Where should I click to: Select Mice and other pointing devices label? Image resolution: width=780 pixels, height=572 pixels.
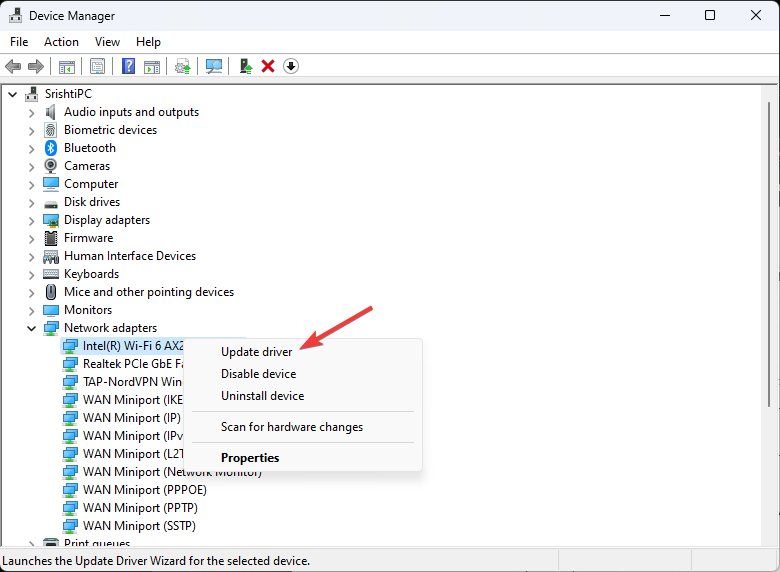click(149, 292)
